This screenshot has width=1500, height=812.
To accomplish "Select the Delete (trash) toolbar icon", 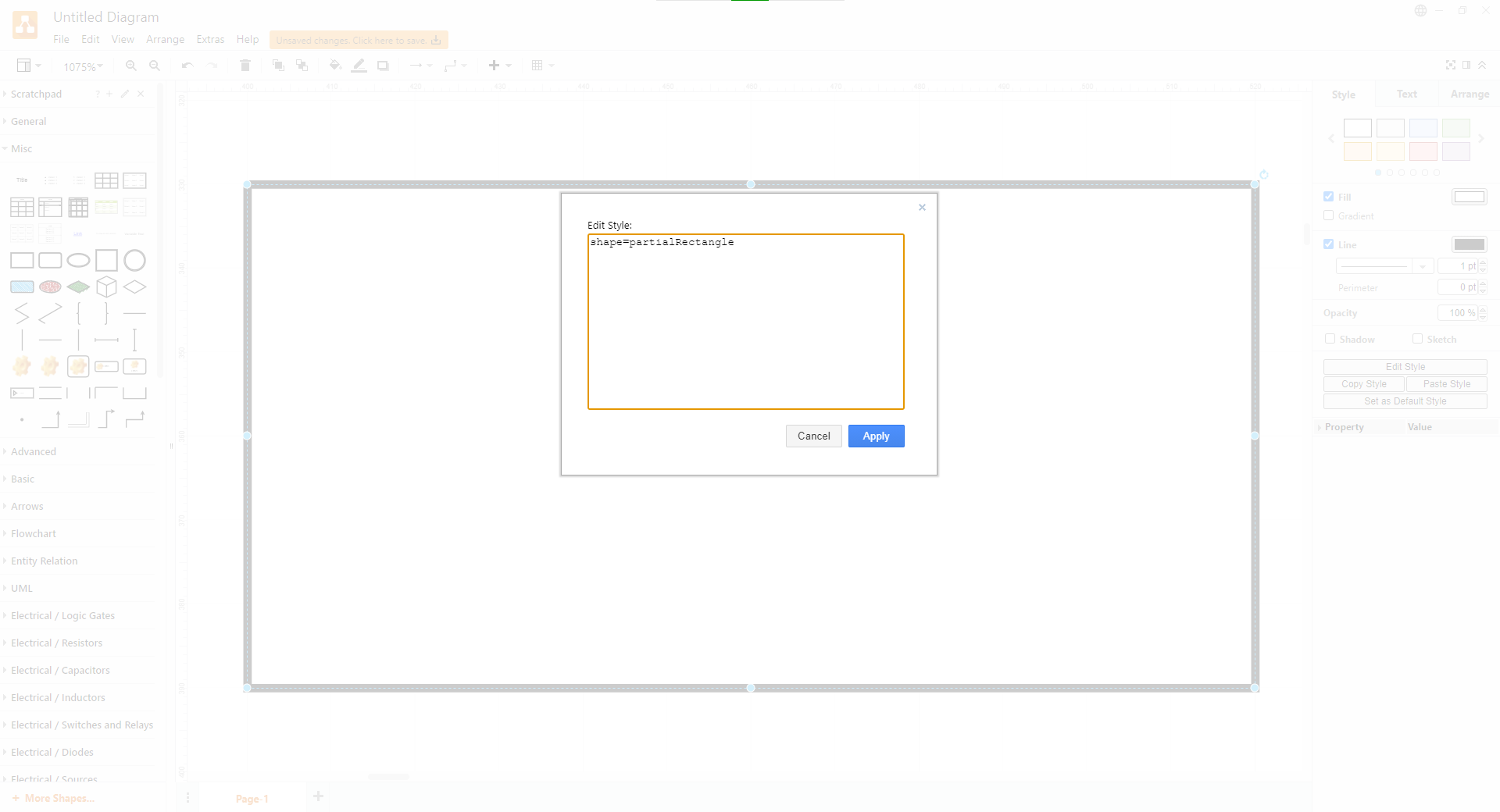I will pyautogui.click(x=245, y=66).
